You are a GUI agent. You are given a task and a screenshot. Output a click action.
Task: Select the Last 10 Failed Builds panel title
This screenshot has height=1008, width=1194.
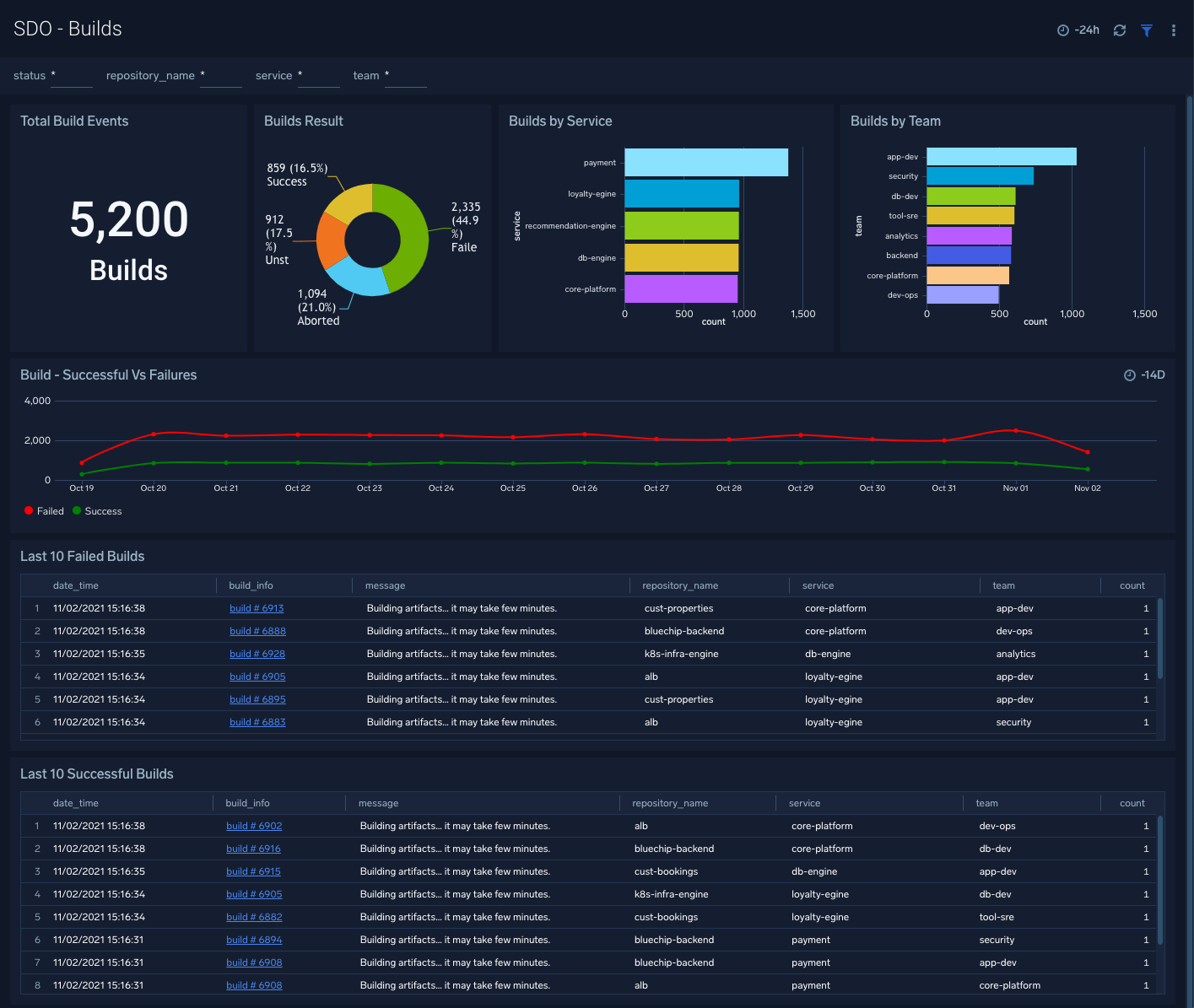[81, 556]
